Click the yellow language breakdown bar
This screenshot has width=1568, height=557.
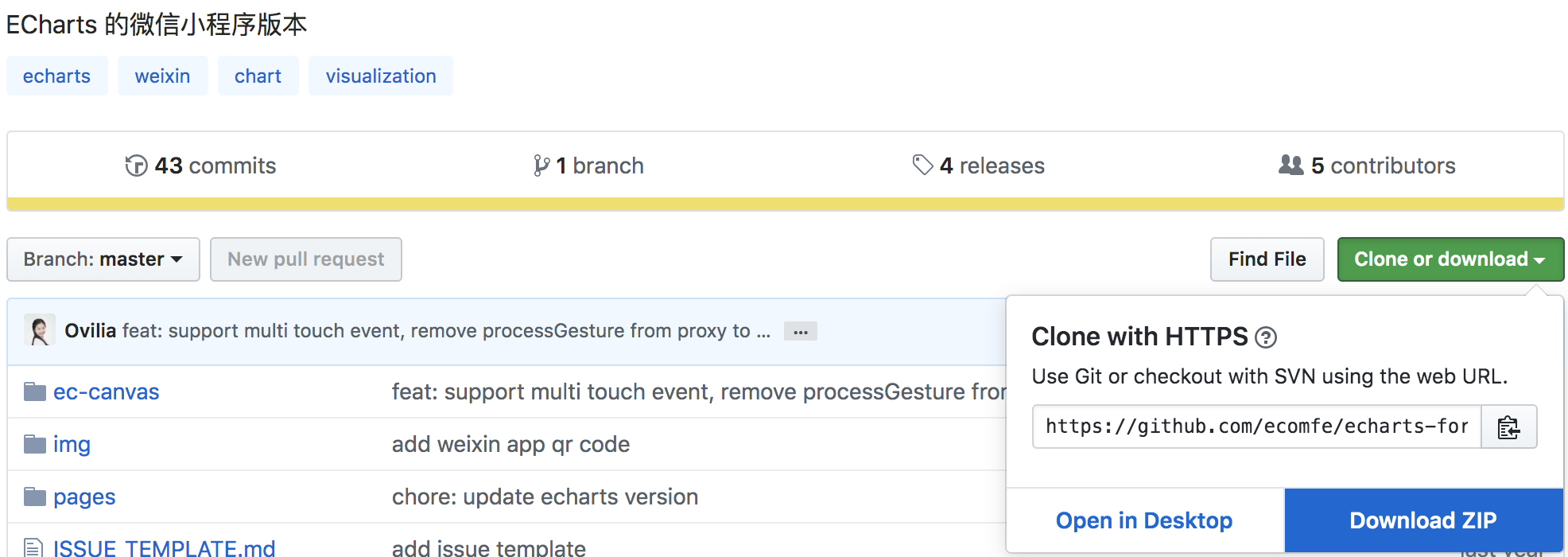point(786,204)
